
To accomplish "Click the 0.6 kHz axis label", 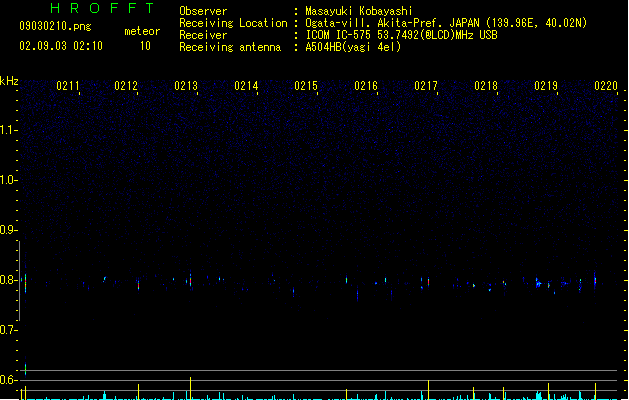I will coord(8,380).
